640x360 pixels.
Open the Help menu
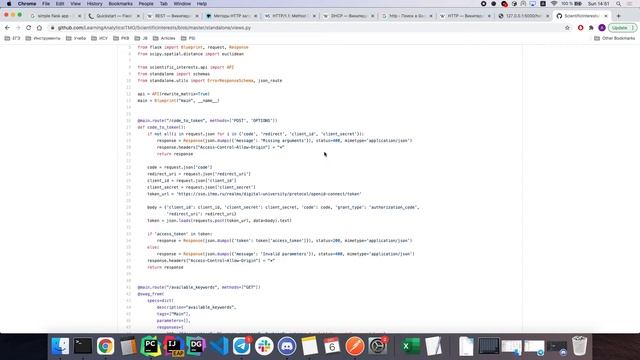click(202, 4)
